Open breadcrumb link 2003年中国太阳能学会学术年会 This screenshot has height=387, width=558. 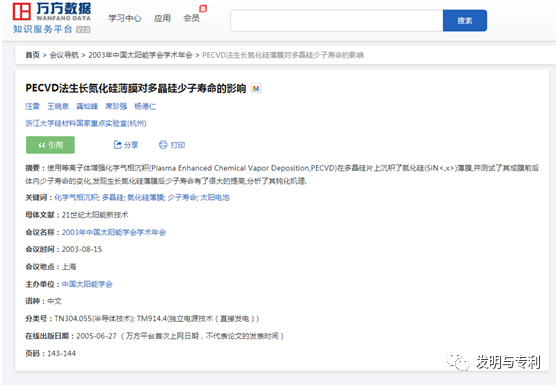click(140, 55)
